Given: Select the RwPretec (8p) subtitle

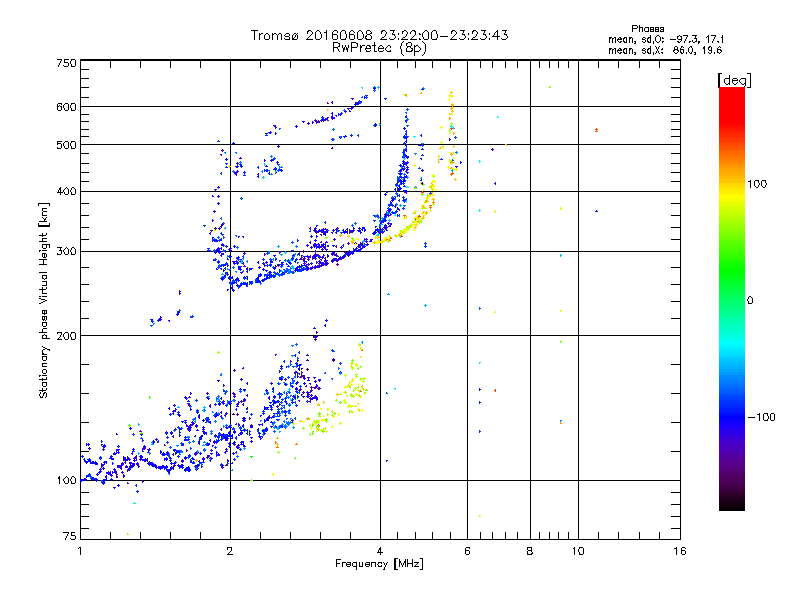Looking at the screenshot, I should (379, 48).
